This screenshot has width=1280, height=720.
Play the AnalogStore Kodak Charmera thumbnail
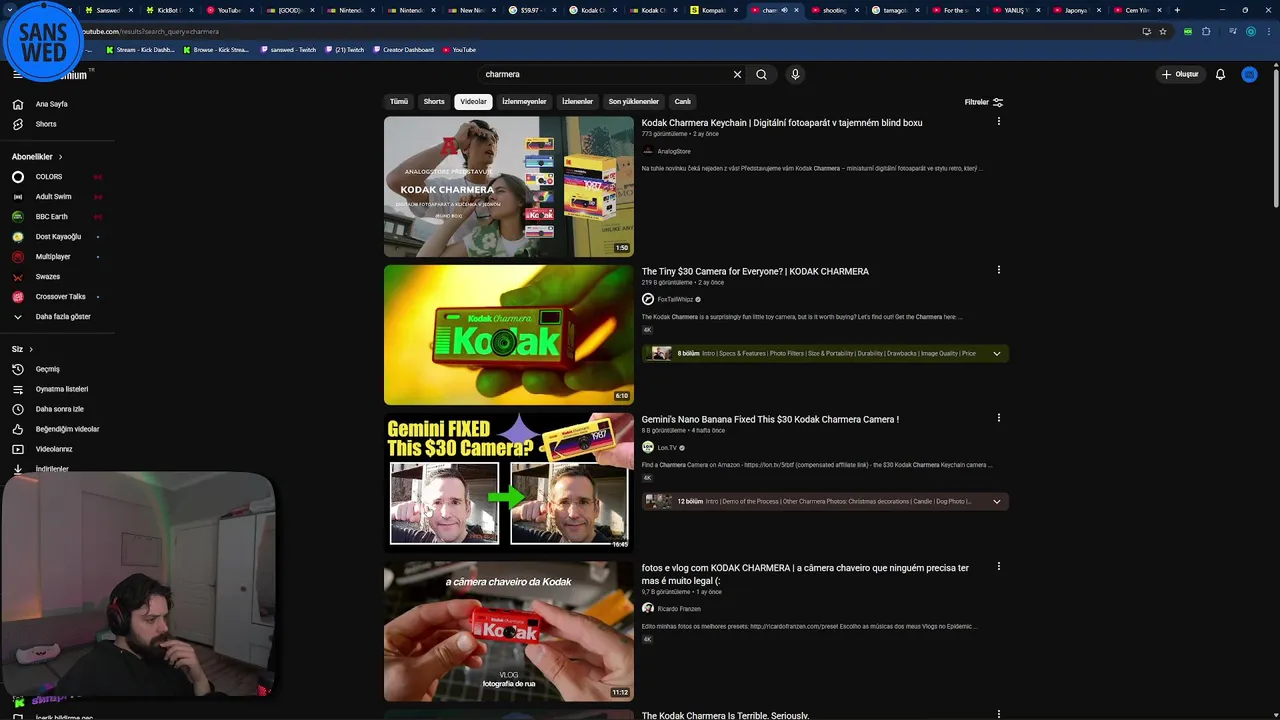click(x=509, y=187)
